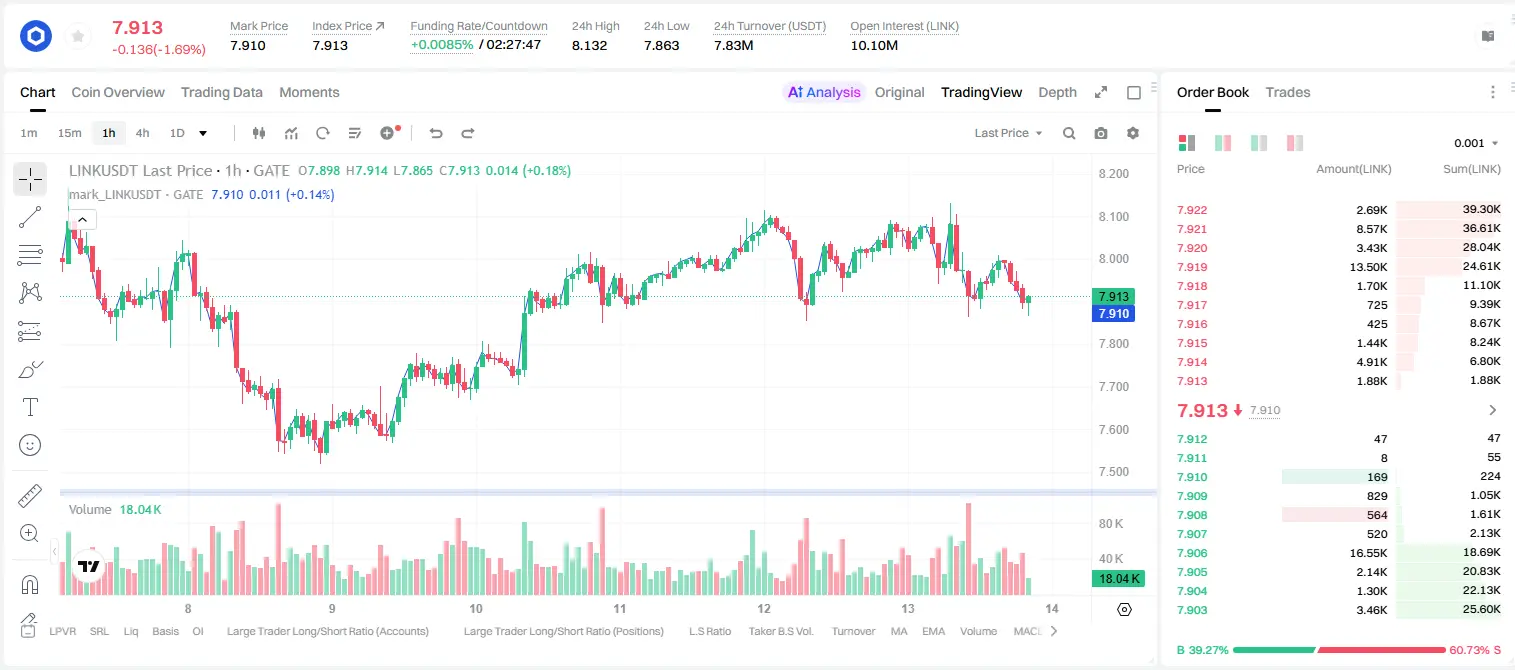Switch to the Trading Data tab

pyautogui.click(x=222, y=92)
